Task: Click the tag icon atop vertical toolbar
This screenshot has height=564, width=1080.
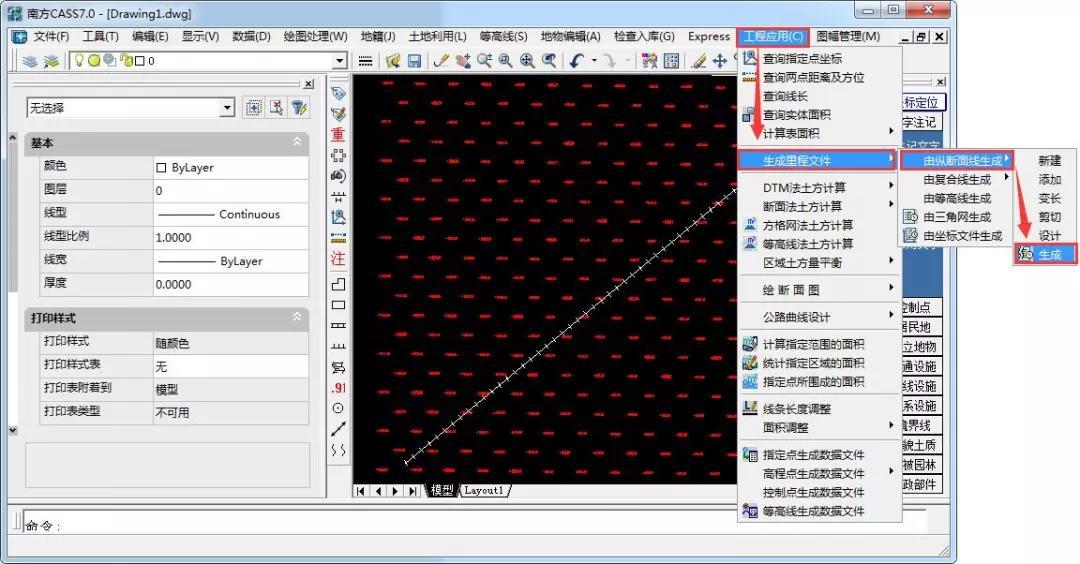Action: point(338,93)
